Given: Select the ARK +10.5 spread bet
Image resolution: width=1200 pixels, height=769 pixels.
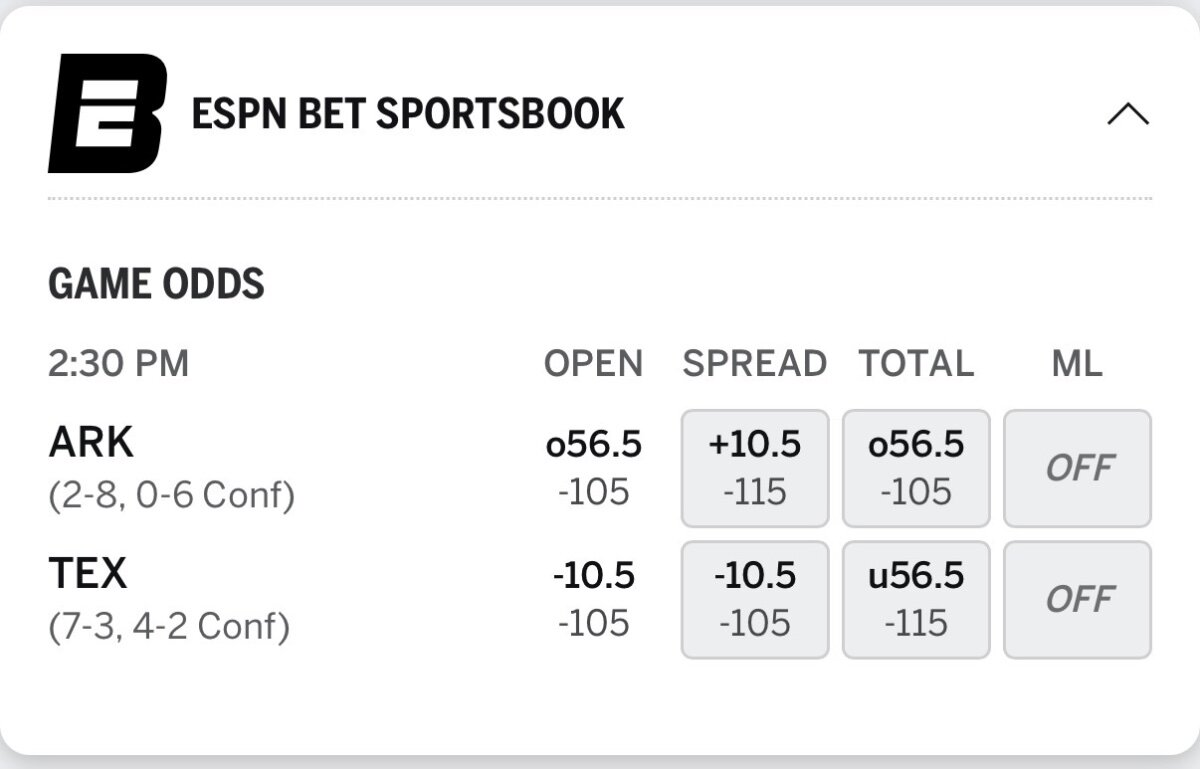Looking at the screenshot, I should [x=755, y=468].
